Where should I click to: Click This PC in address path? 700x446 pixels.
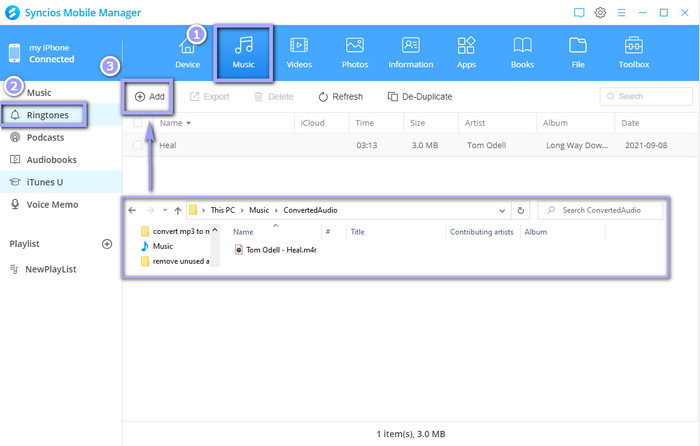(x=222, y=210)
